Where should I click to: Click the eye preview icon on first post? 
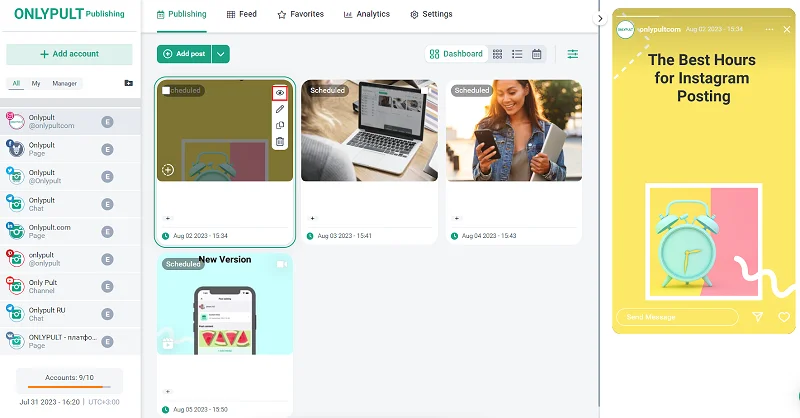[280, 92]
